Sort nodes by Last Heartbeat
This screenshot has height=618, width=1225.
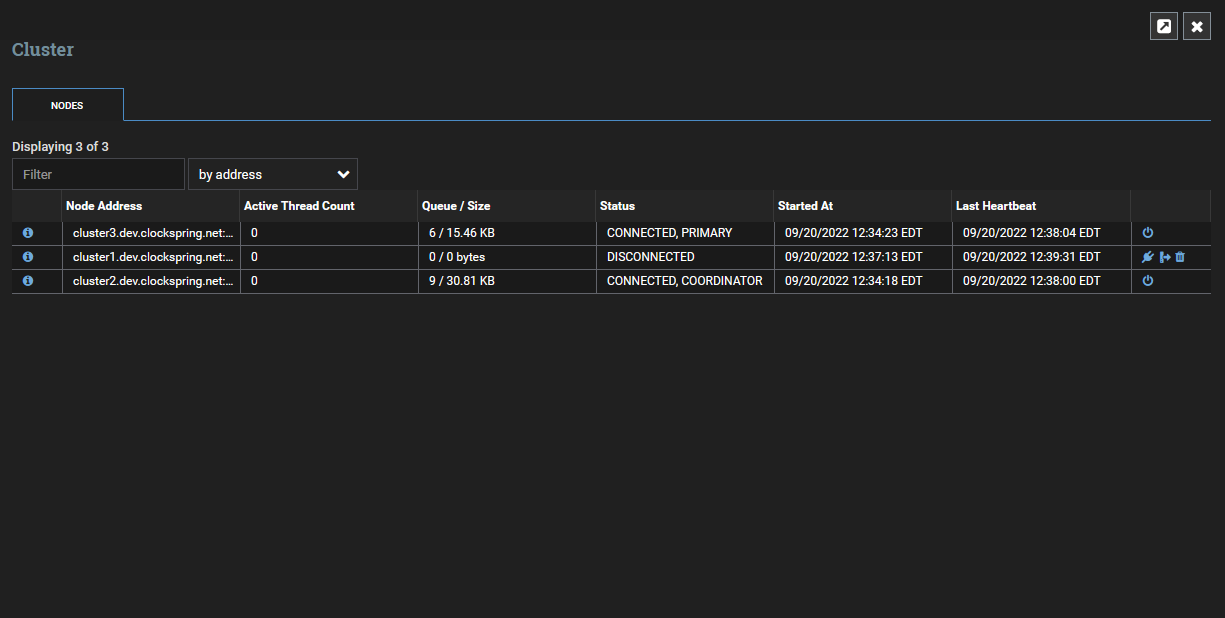[x=996, y=206]
